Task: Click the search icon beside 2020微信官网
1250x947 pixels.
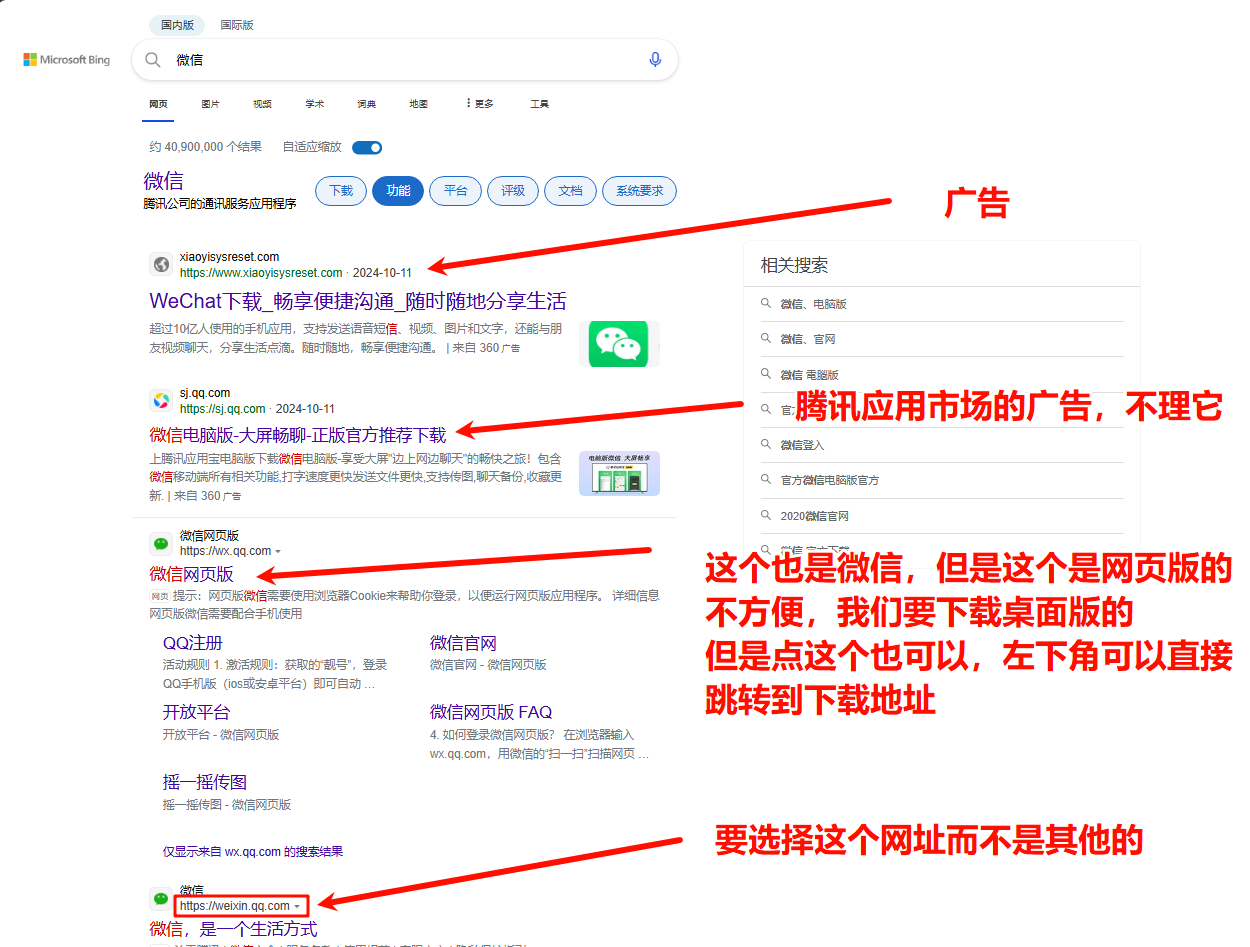Action: tap(766, 516)
